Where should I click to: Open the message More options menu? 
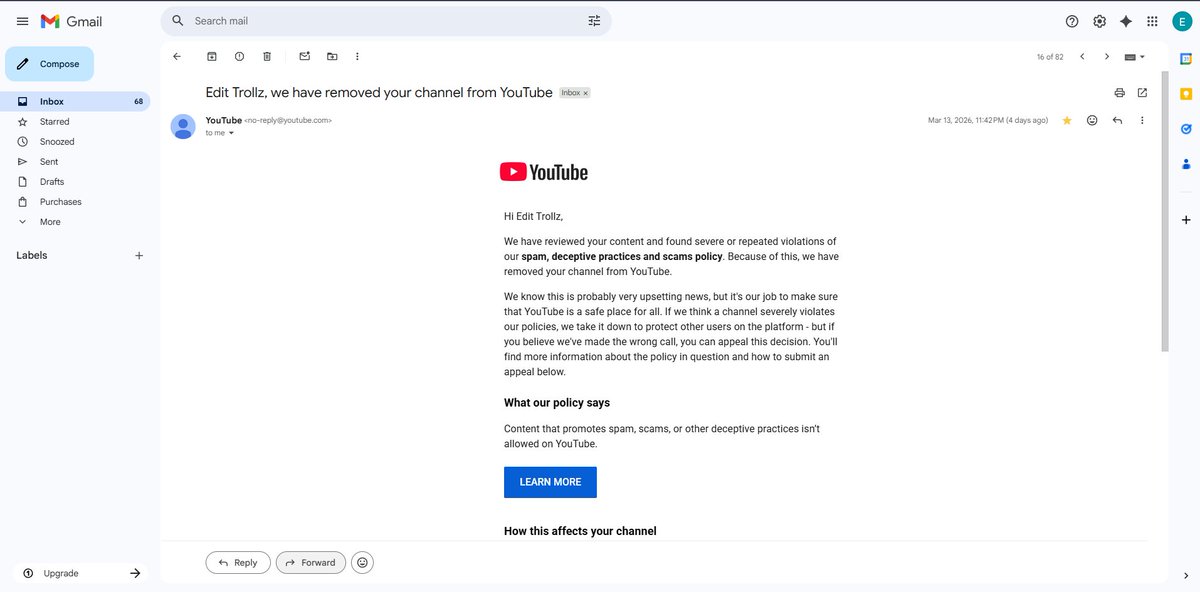[1142, 120]
